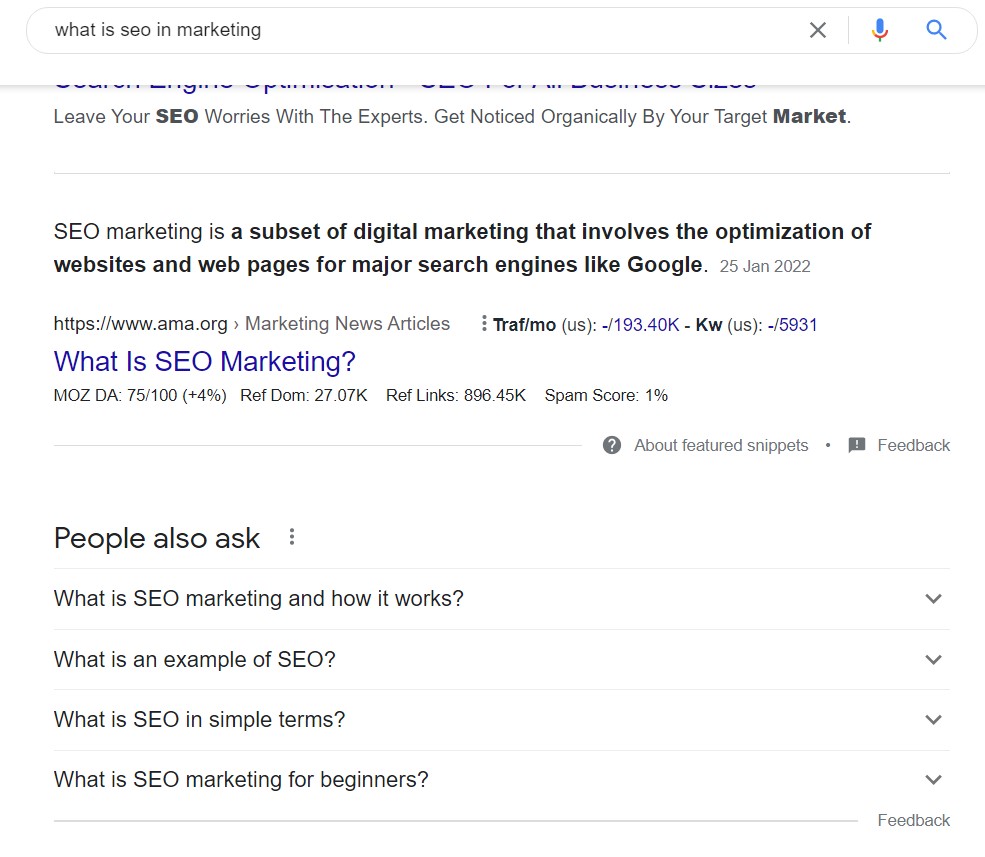Open the three-dot menu next to People also ask
This screenshot has width=985, height=857.
(290, 537)
